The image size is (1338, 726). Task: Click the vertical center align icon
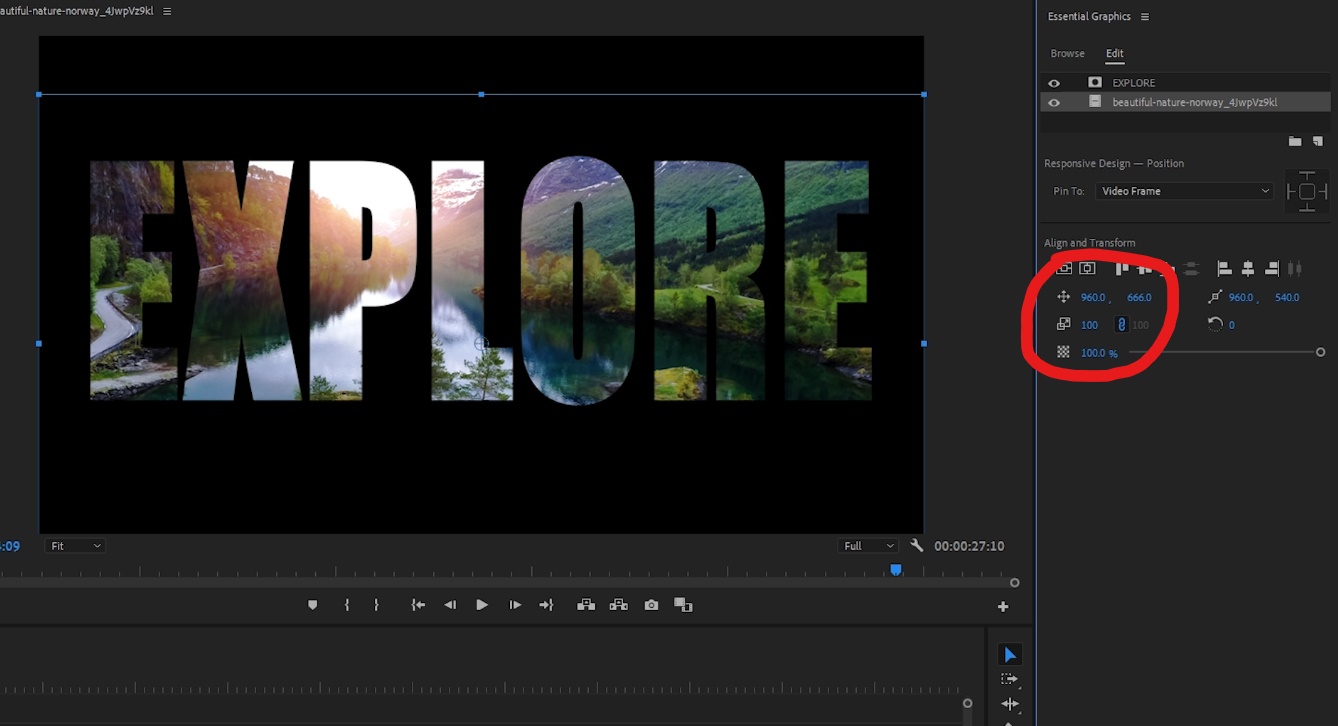[1064, 268]
